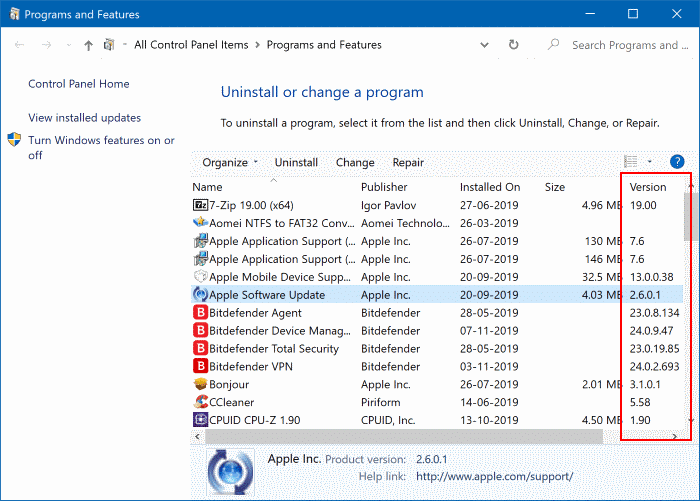
Task: Select CCleaner in the program list
Action: pyautogui.click(x=231, y=402)
